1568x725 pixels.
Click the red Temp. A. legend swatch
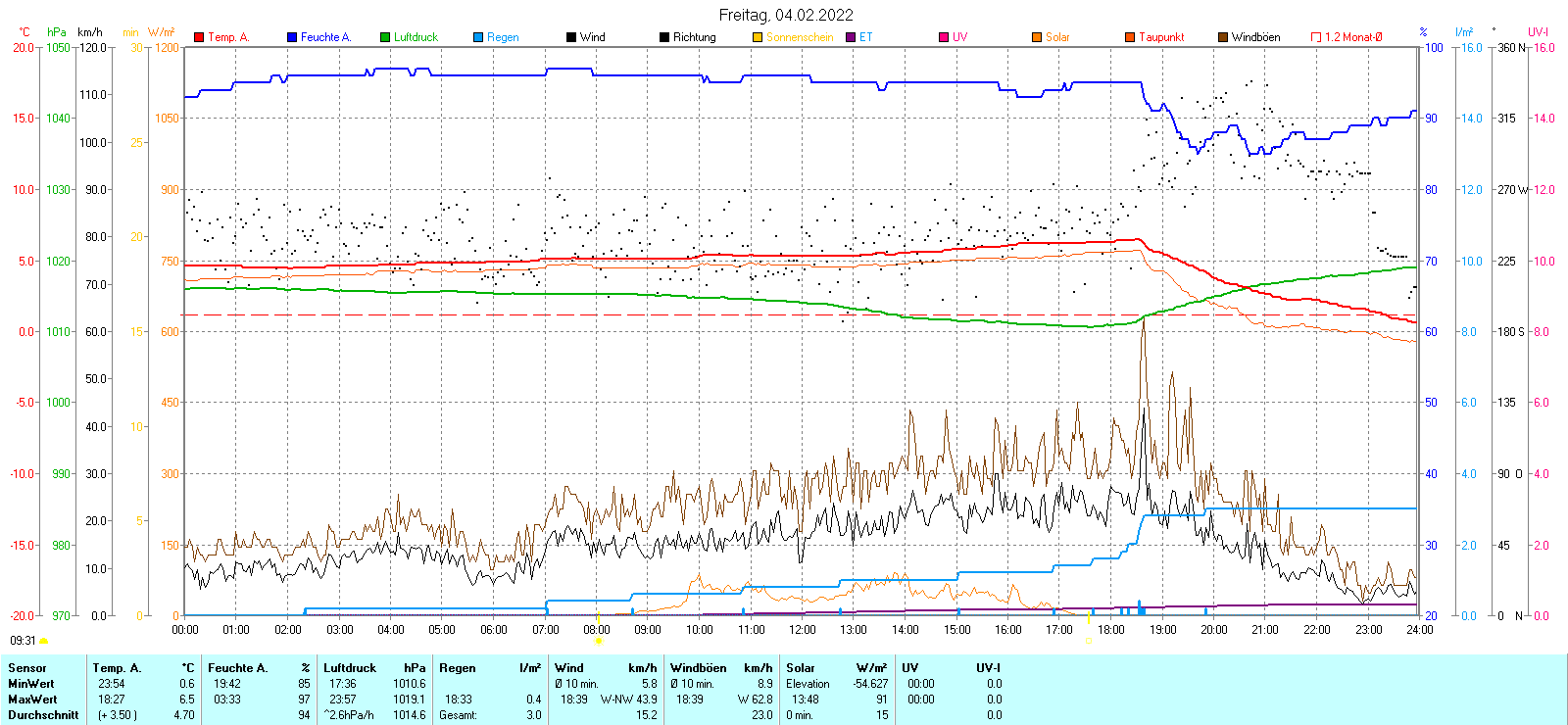coord(199,37)
